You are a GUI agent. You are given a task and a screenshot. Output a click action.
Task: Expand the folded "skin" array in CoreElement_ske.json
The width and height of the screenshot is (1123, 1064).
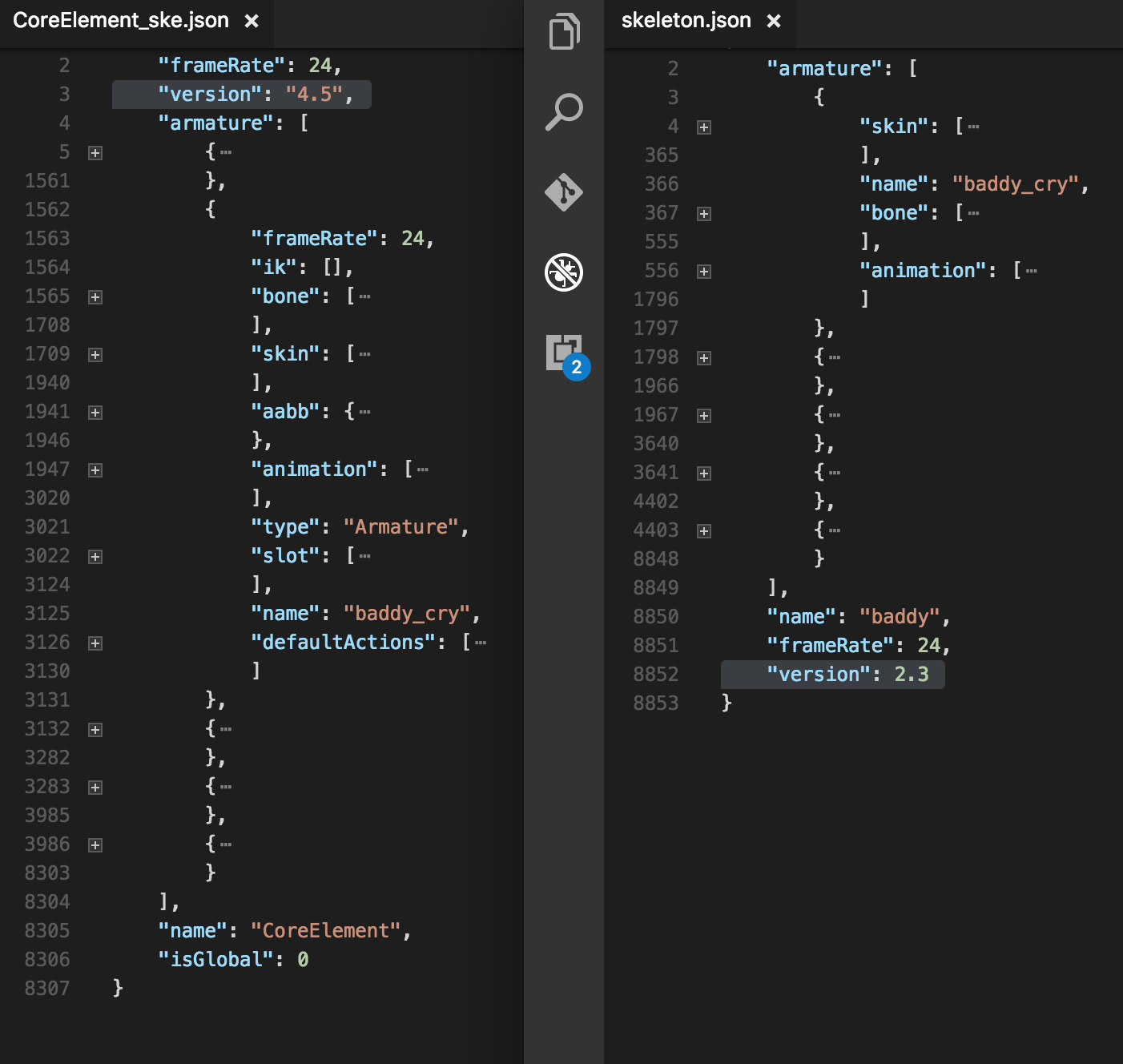pos(95,355)
